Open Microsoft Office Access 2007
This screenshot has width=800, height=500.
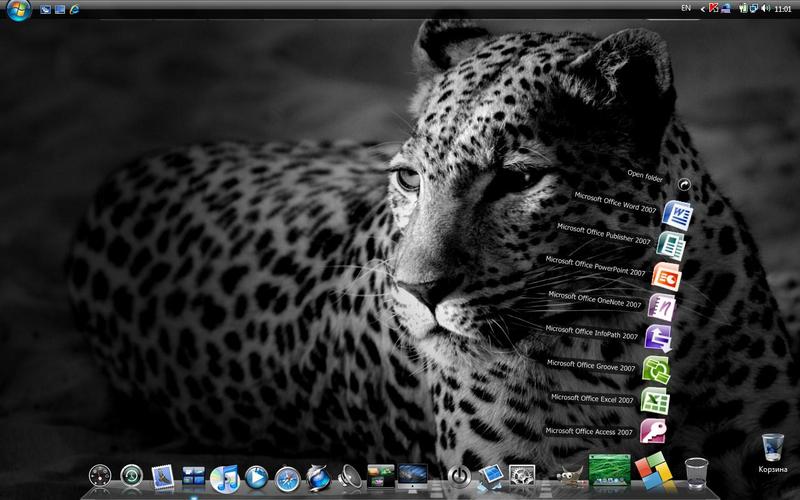click(x=653, y=430)
